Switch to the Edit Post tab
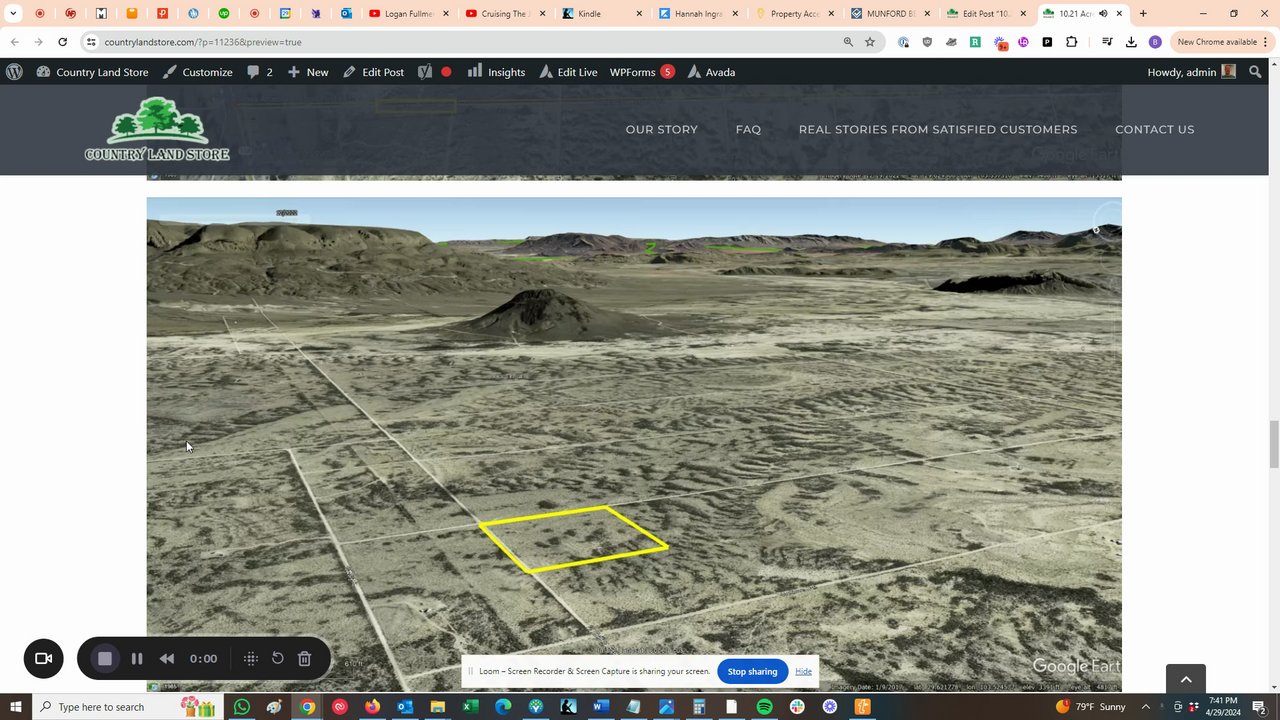The image size is (1280, 720). click(987, 14)
